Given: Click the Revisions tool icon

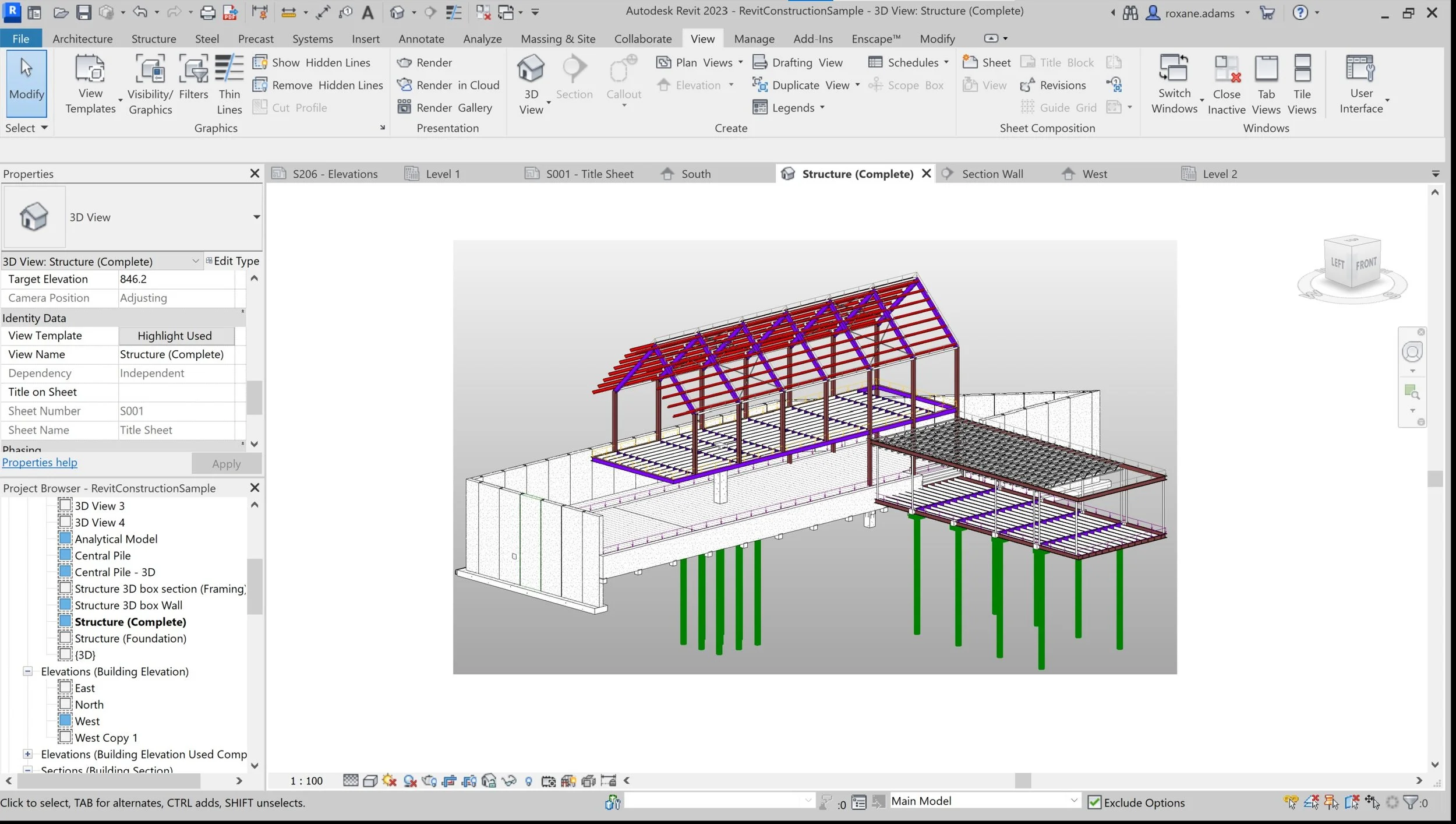Looking at the screenshot, I should 1027,85.
